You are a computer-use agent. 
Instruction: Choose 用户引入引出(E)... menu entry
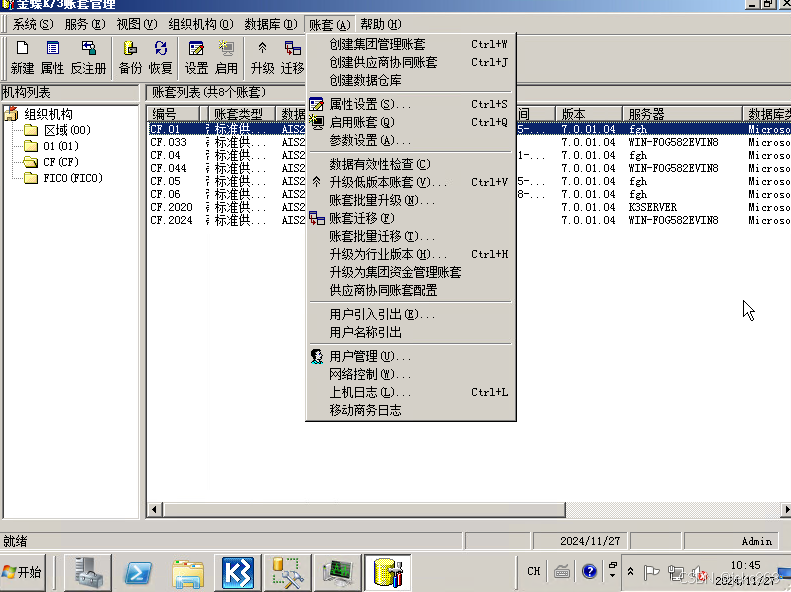pos(411,315)
